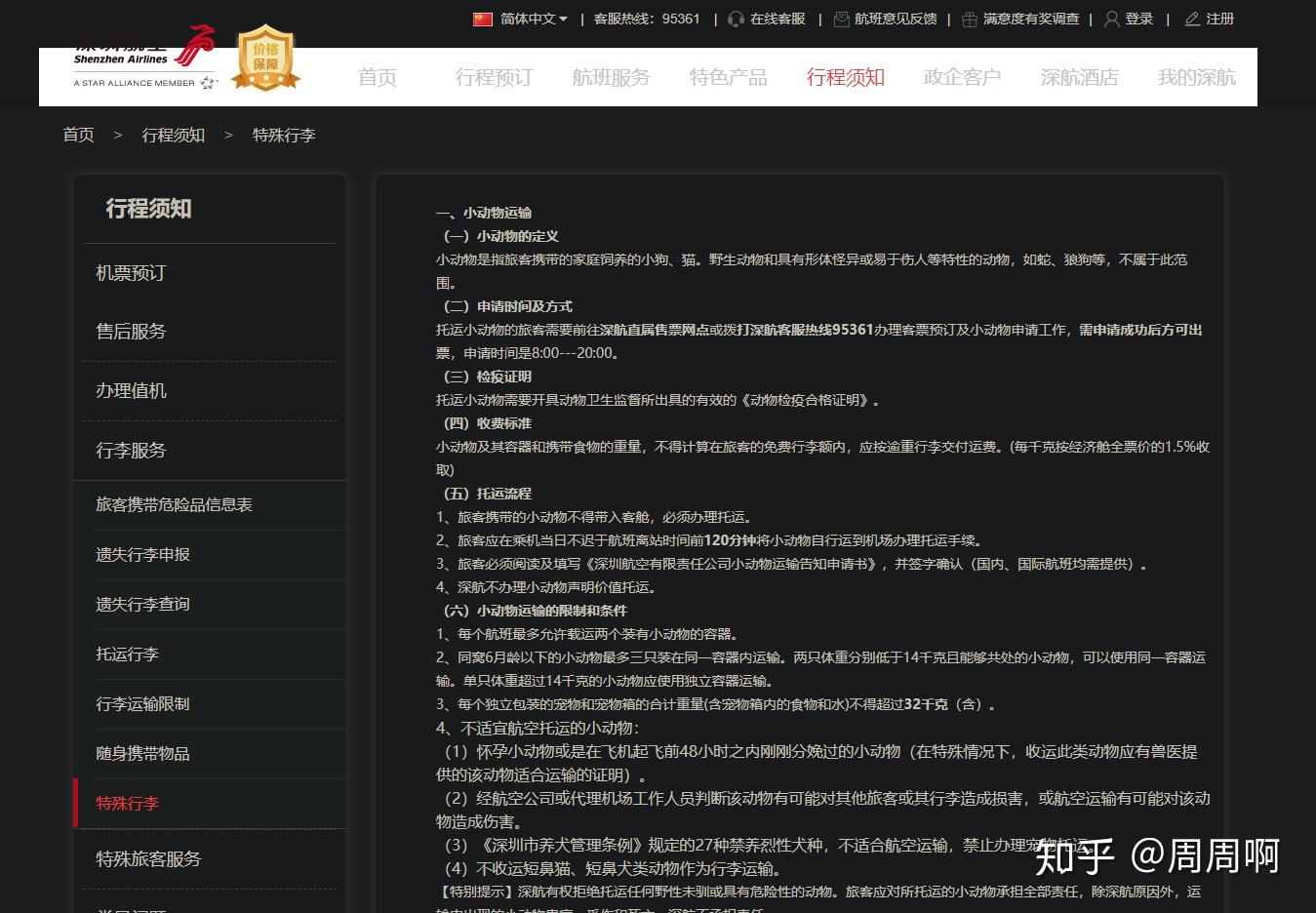The image size is (1316, 913).
Task: Click the heading (五) 托运流程
Action: pyautogui.click(x=484, y=494)
